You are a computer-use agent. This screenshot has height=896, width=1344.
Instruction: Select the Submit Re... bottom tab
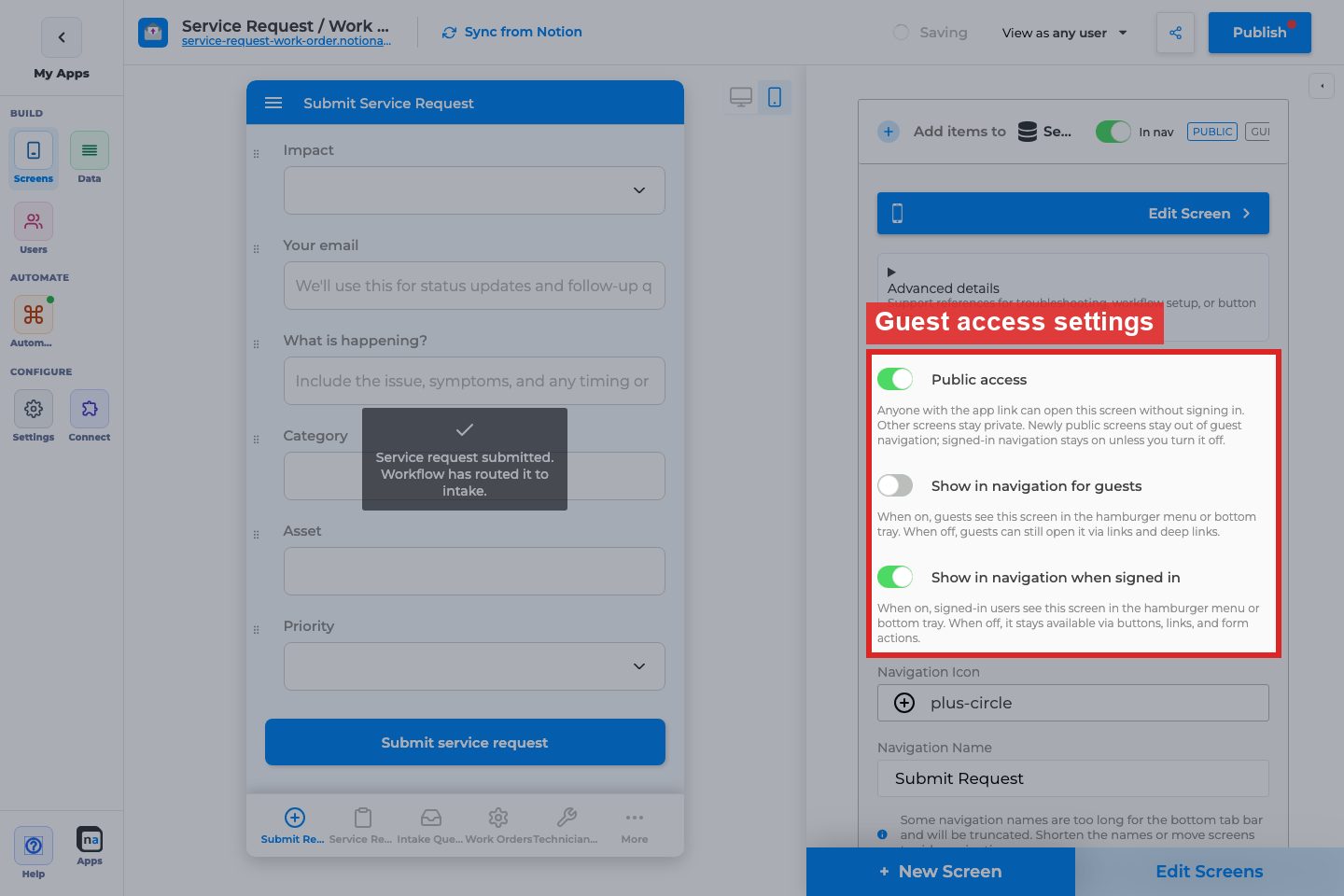[293, 826]
